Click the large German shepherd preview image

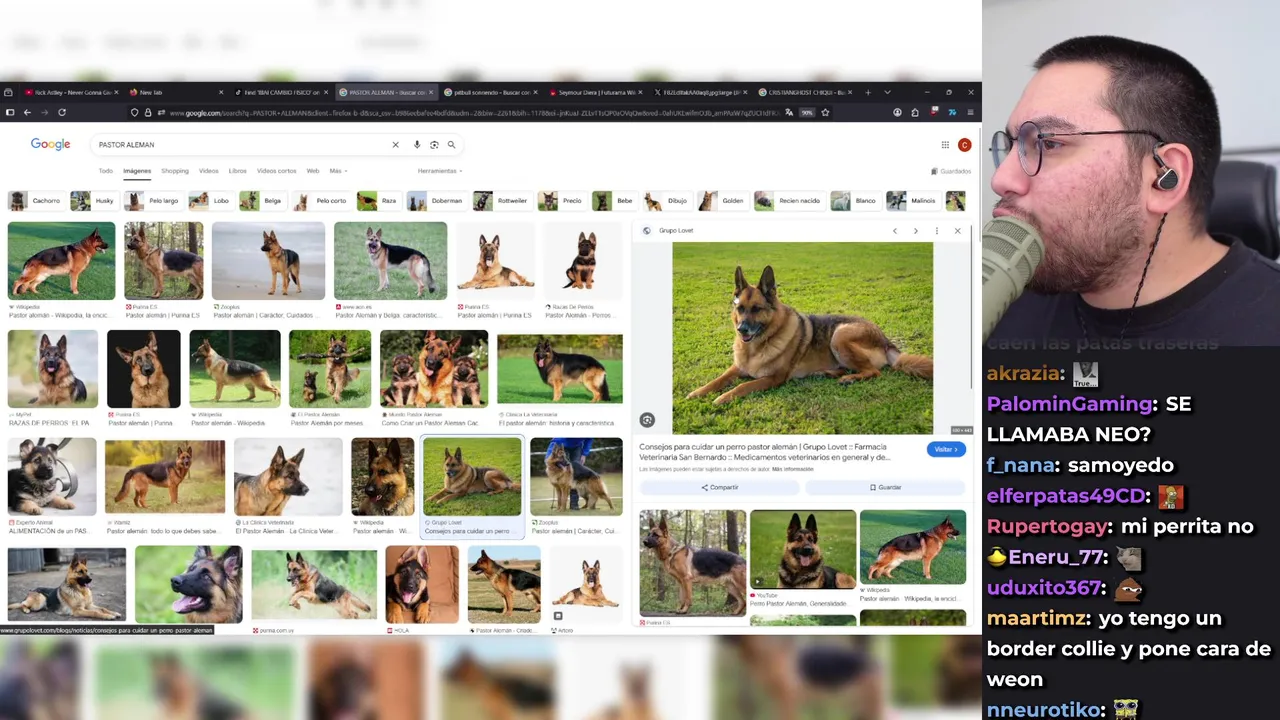tap(802, 338)
